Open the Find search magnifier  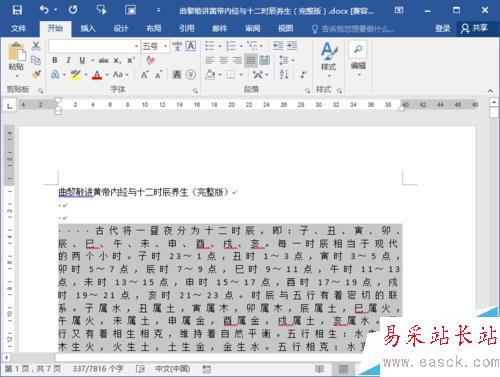(358, 49)
